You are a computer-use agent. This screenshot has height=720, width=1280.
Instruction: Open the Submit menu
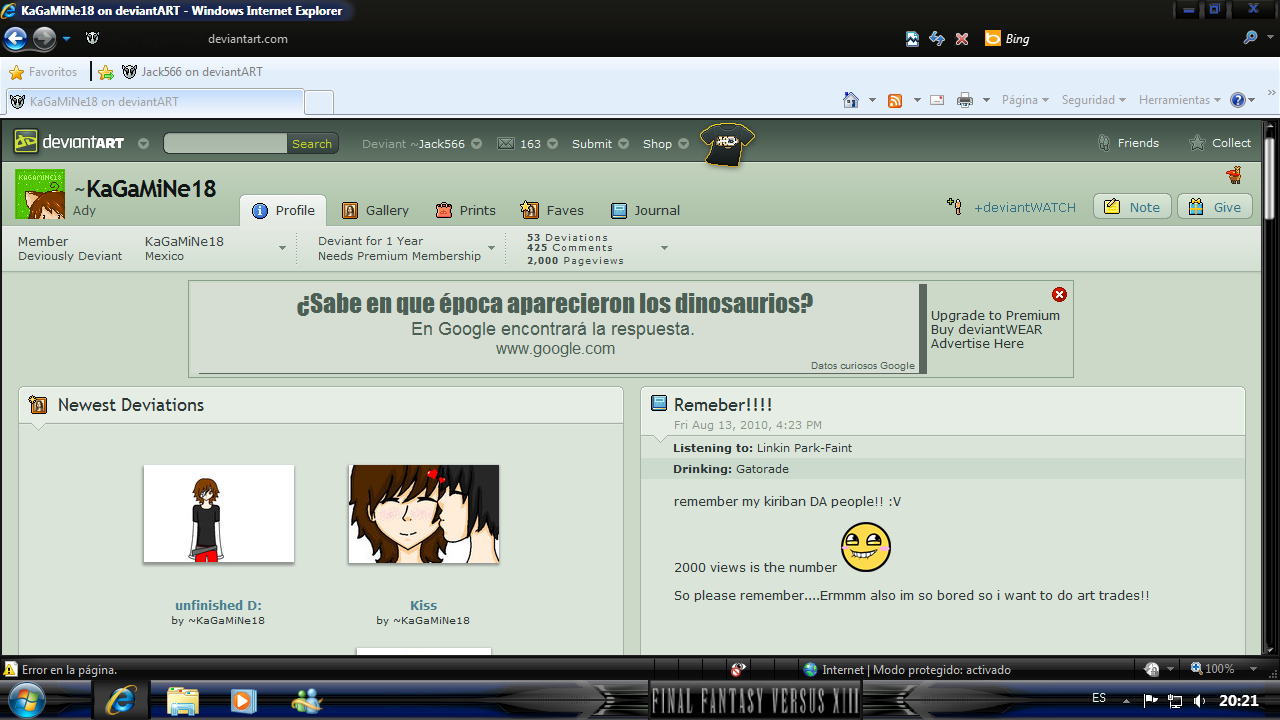click(x=600, y=144)
